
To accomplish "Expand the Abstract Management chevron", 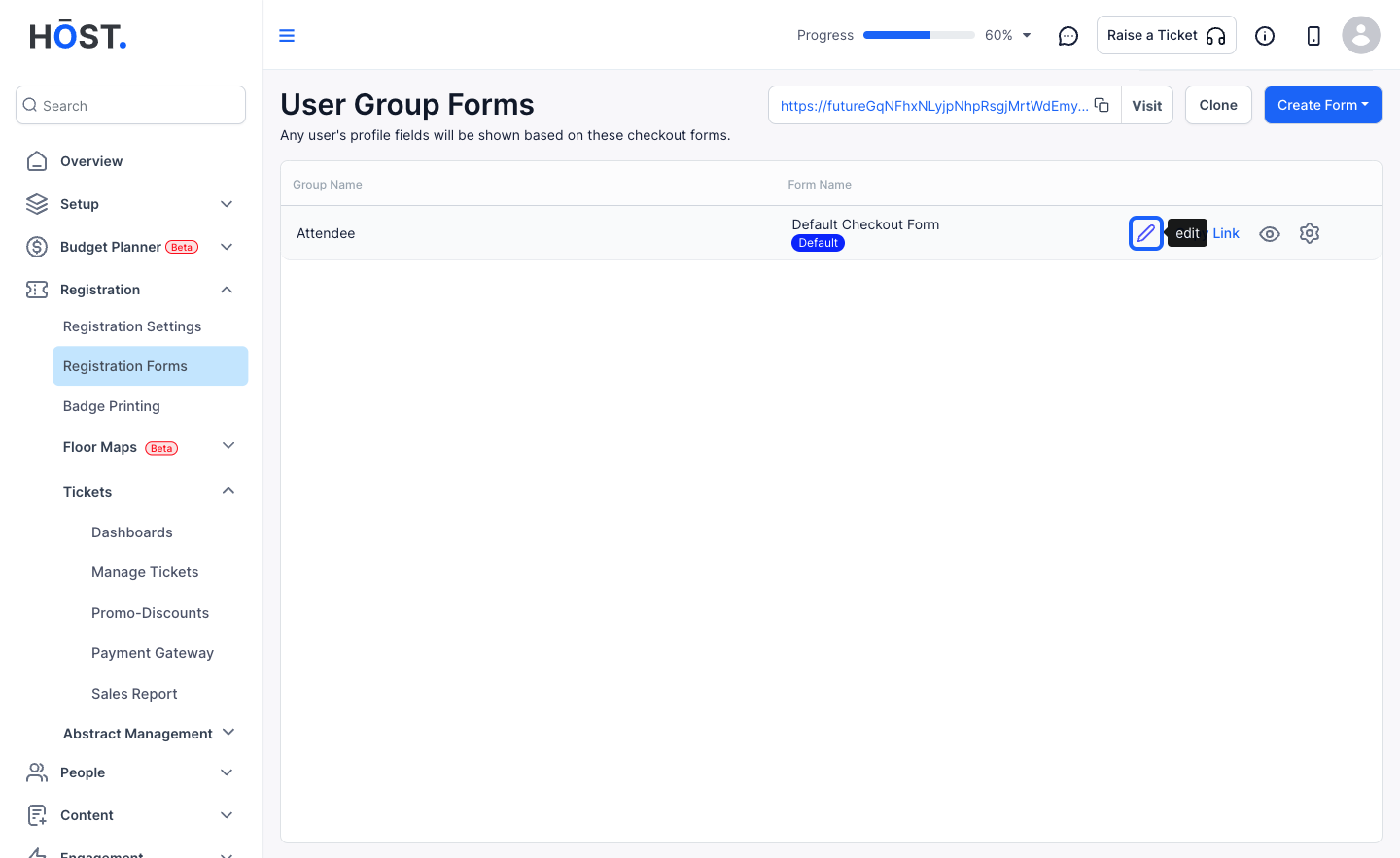I will [228, 733].
